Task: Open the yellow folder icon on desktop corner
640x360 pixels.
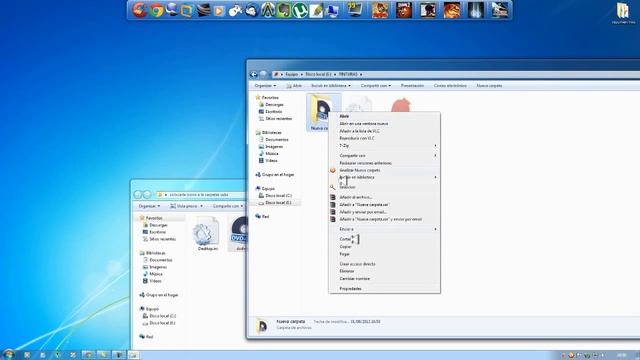Action: (623, 11)
